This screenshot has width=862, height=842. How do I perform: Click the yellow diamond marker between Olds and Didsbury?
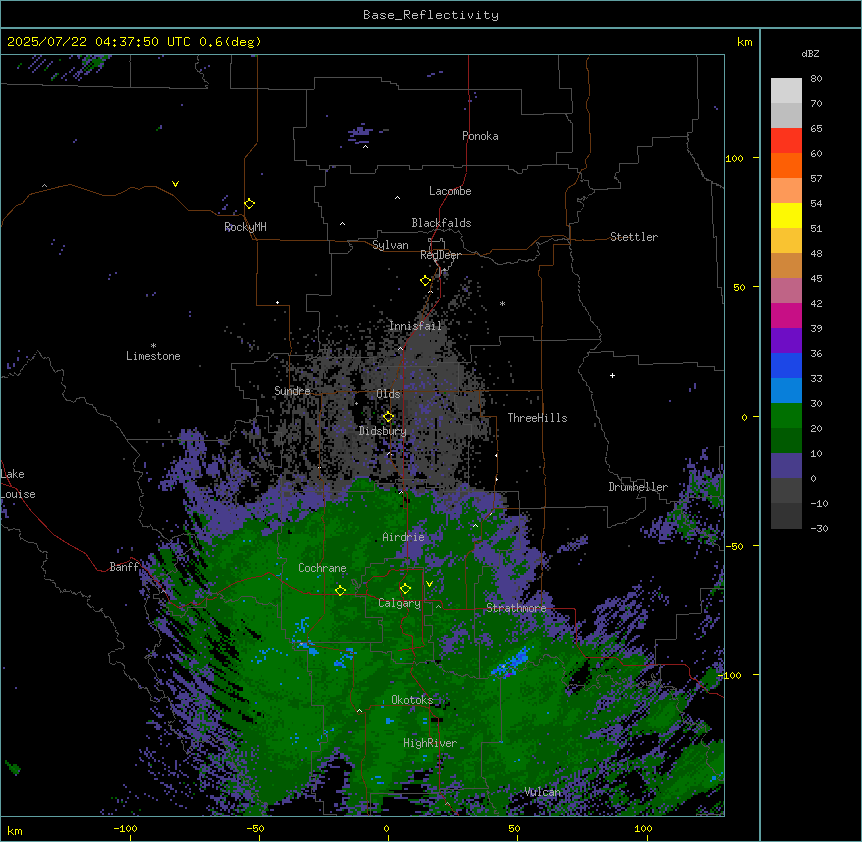coord(388,417)
